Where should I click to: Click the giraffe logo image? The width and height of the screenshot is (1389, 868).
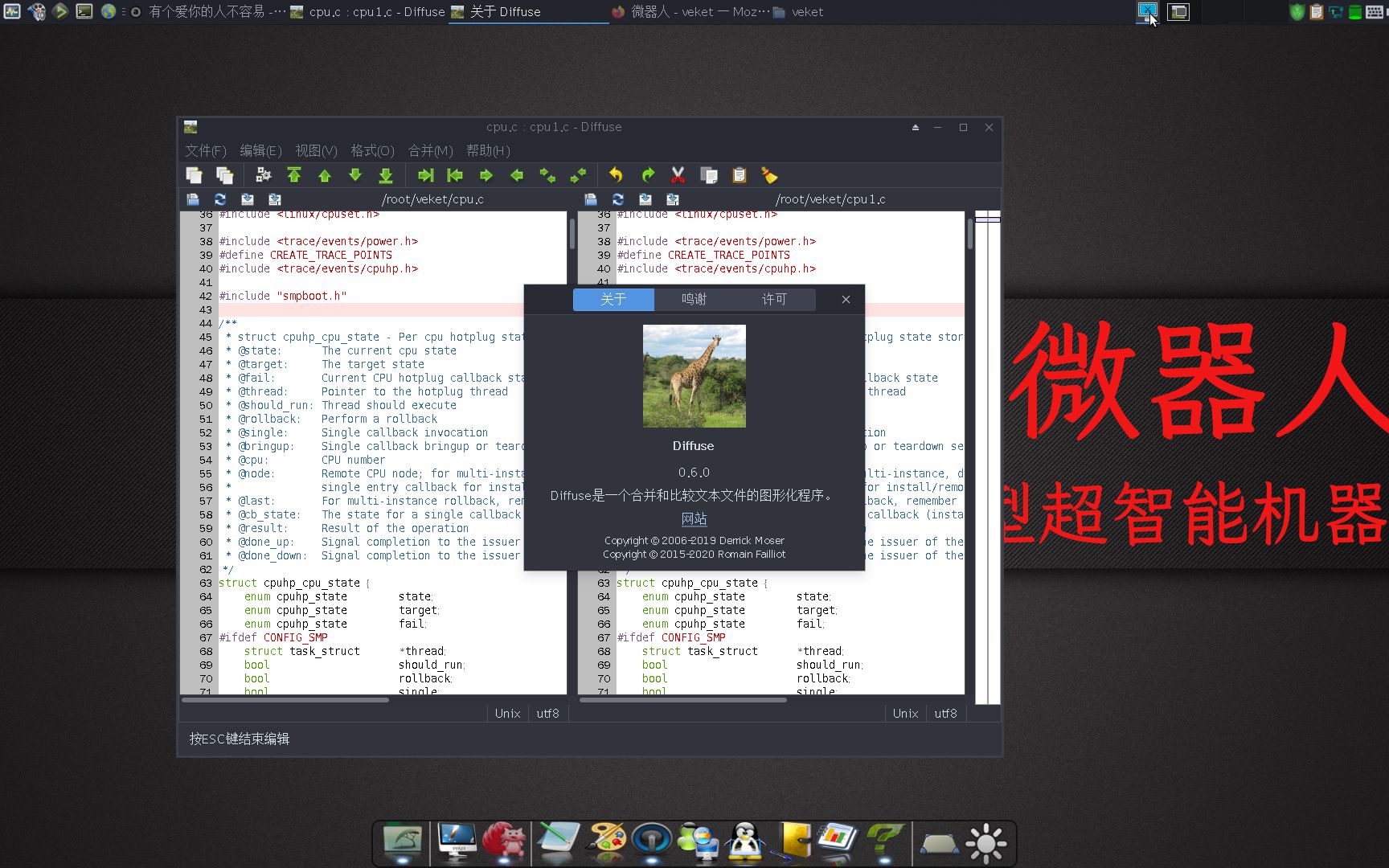click(694, 376)
